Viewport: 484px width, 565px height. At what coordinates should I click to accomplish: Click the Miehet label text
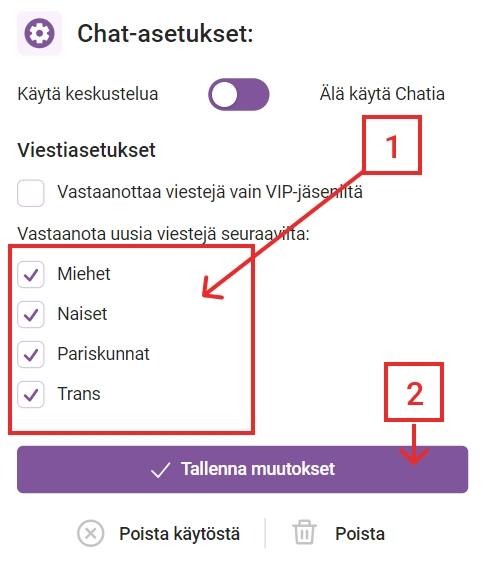coord(84,273)
